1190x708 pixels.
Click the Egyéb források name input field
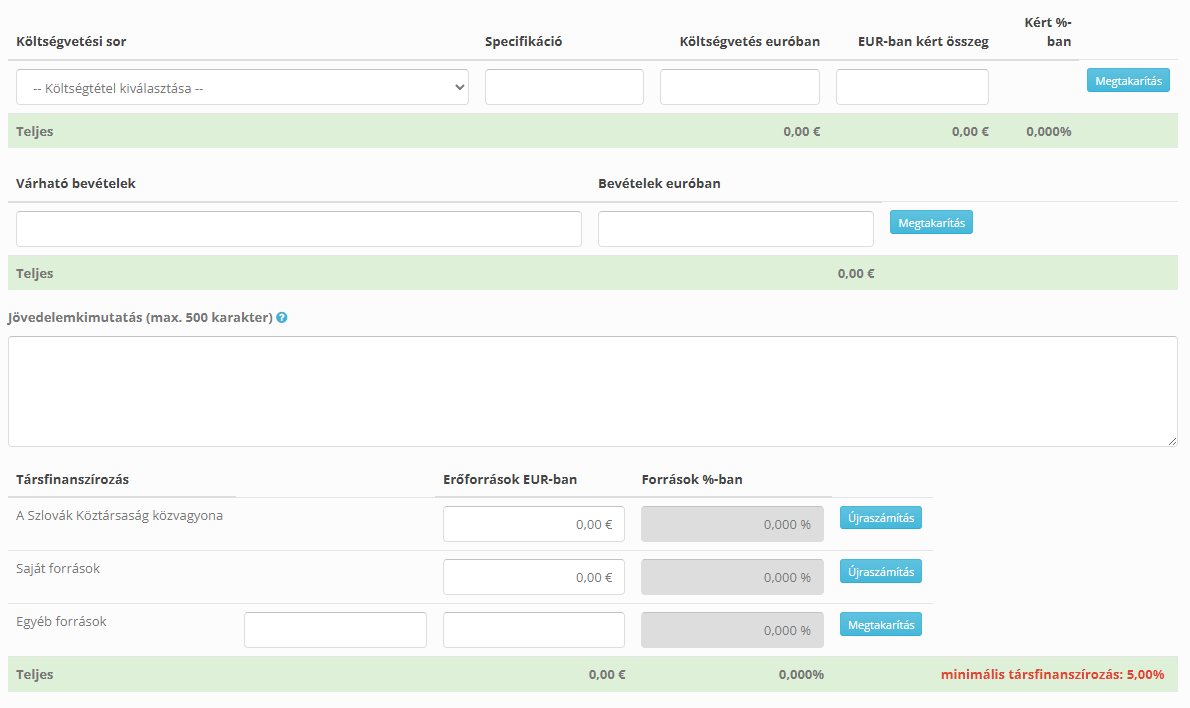coord(335,630)
